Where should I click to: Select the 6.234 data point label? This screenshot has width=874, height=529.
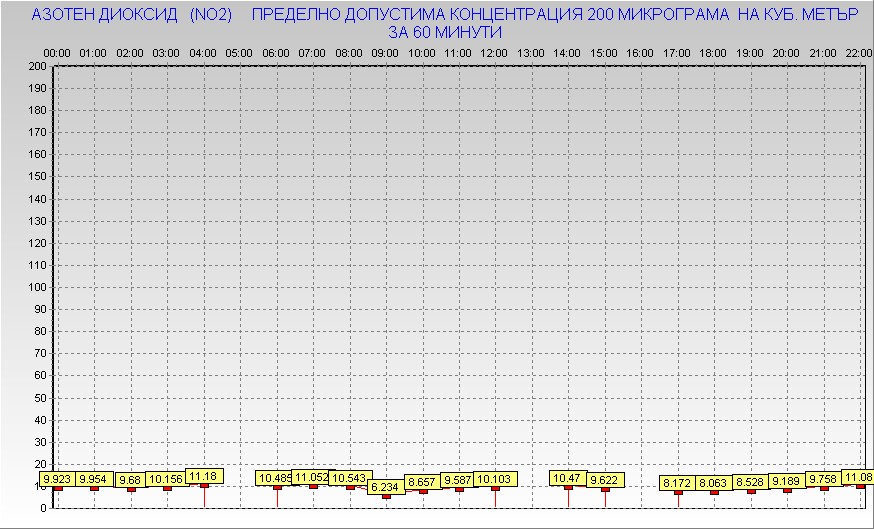tap(387, 487)
